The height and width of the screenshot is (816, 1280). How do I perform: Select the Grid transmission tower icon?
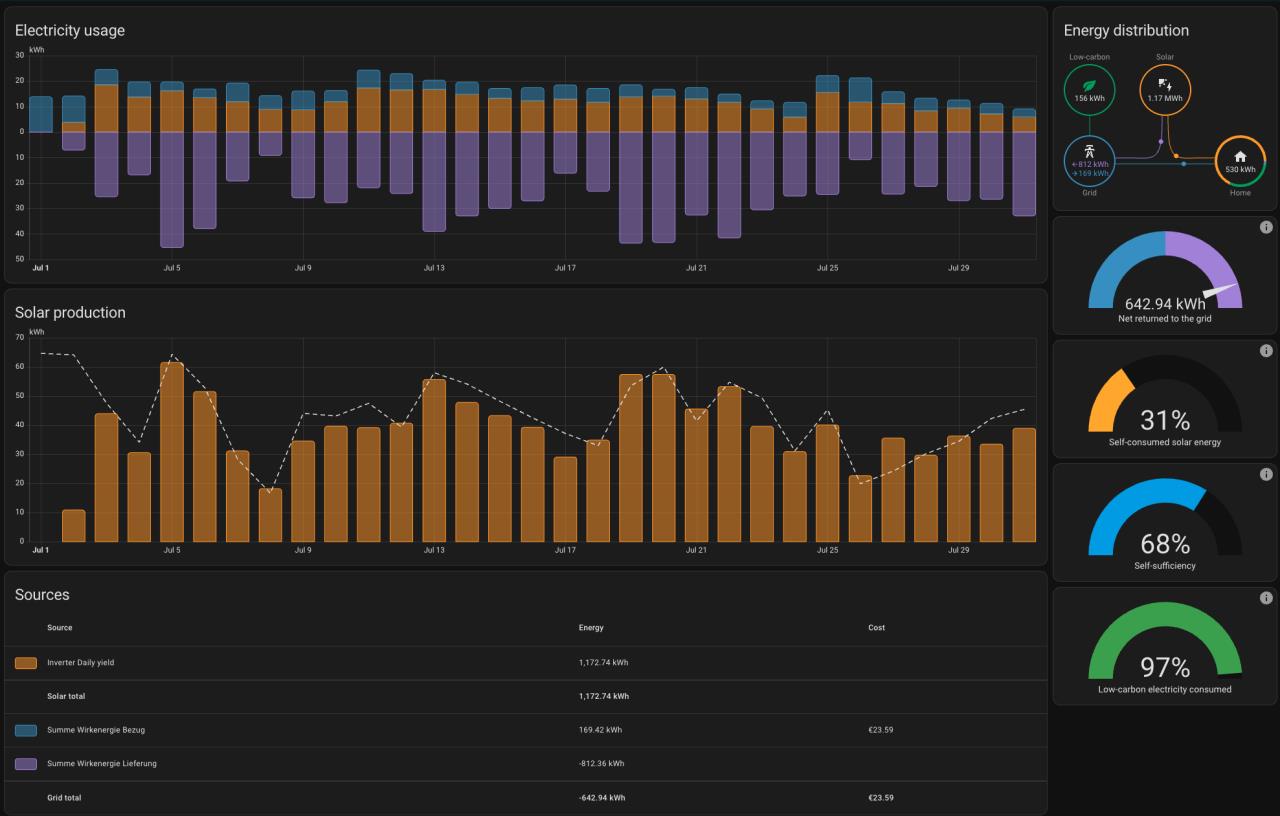click(1089, 151)
